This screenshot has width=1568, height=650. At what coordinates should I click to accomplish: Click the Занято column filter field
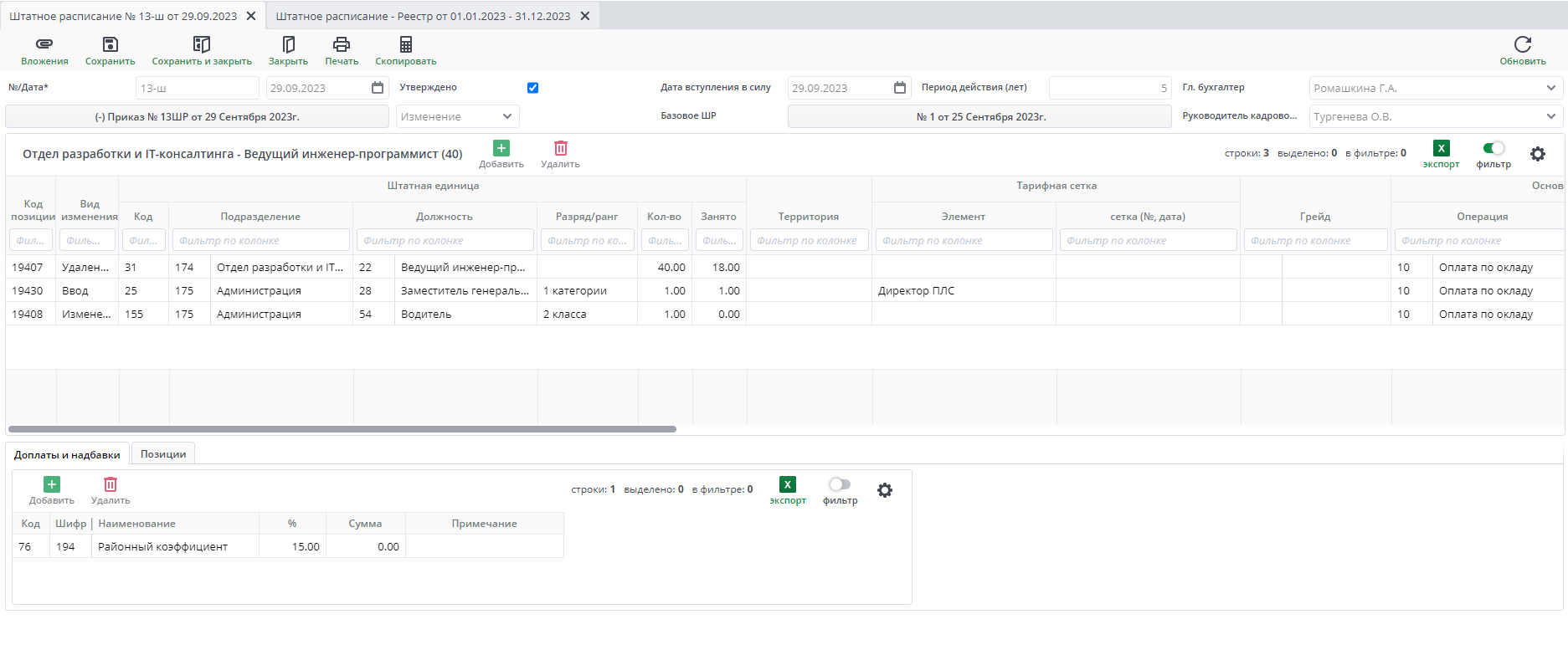719,240
